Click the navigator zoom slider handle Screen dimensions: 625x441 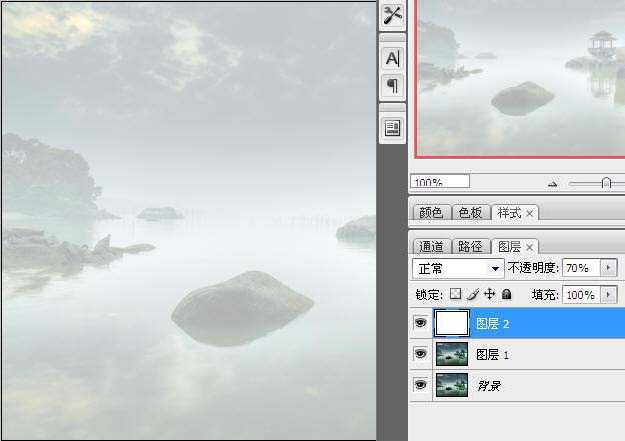tap(606, 183)
